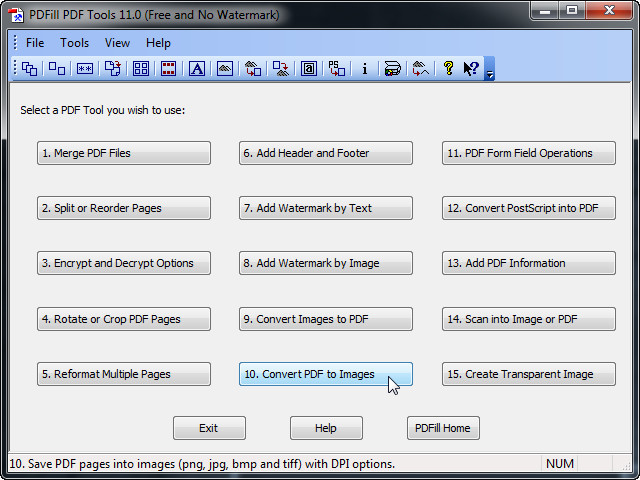640x480 pixels.
Task: Click the Header and Footer toolbar icon
Action: [169, 68]
